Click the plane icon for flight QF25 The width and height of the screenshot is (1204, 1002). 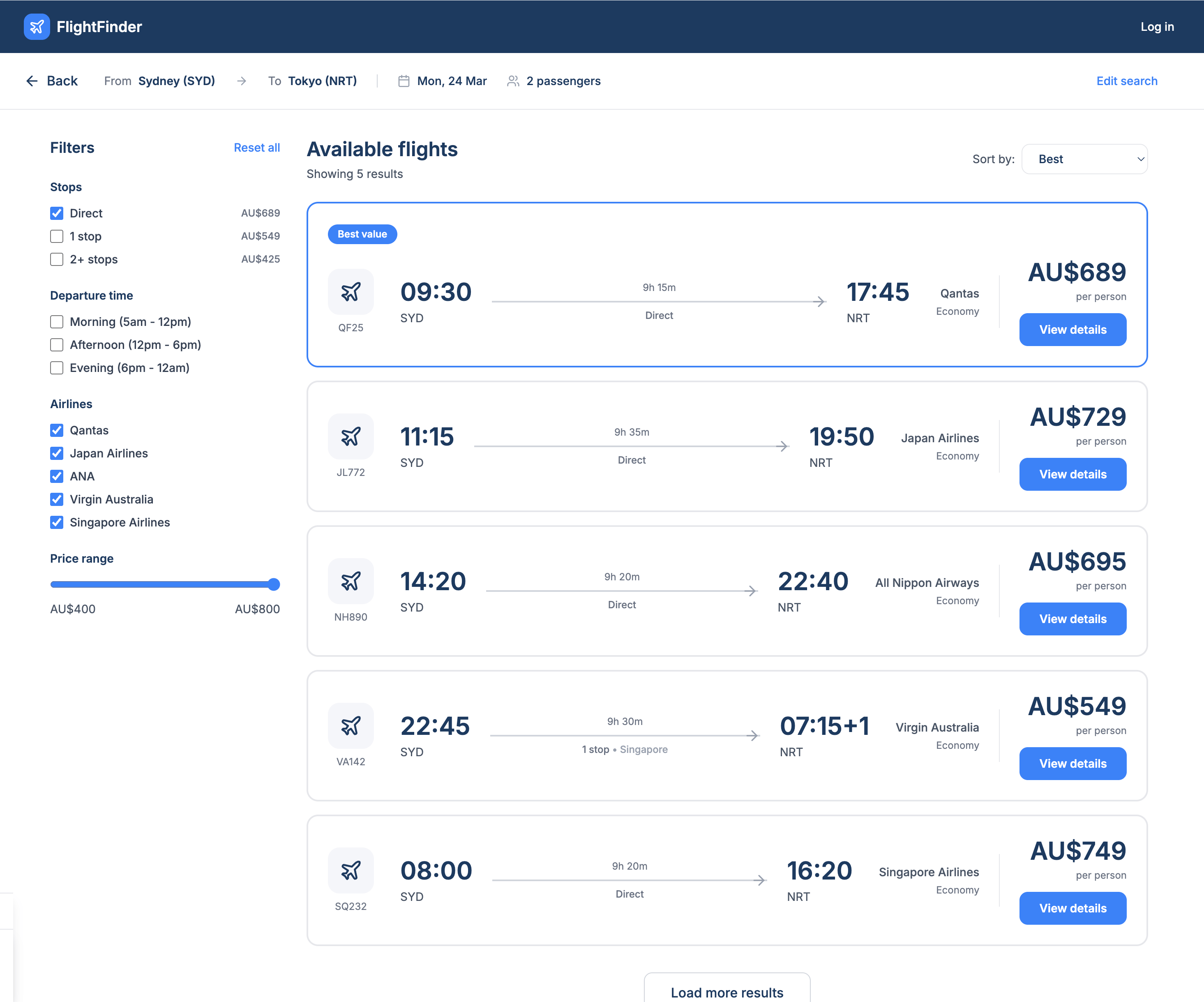(350, 292)
